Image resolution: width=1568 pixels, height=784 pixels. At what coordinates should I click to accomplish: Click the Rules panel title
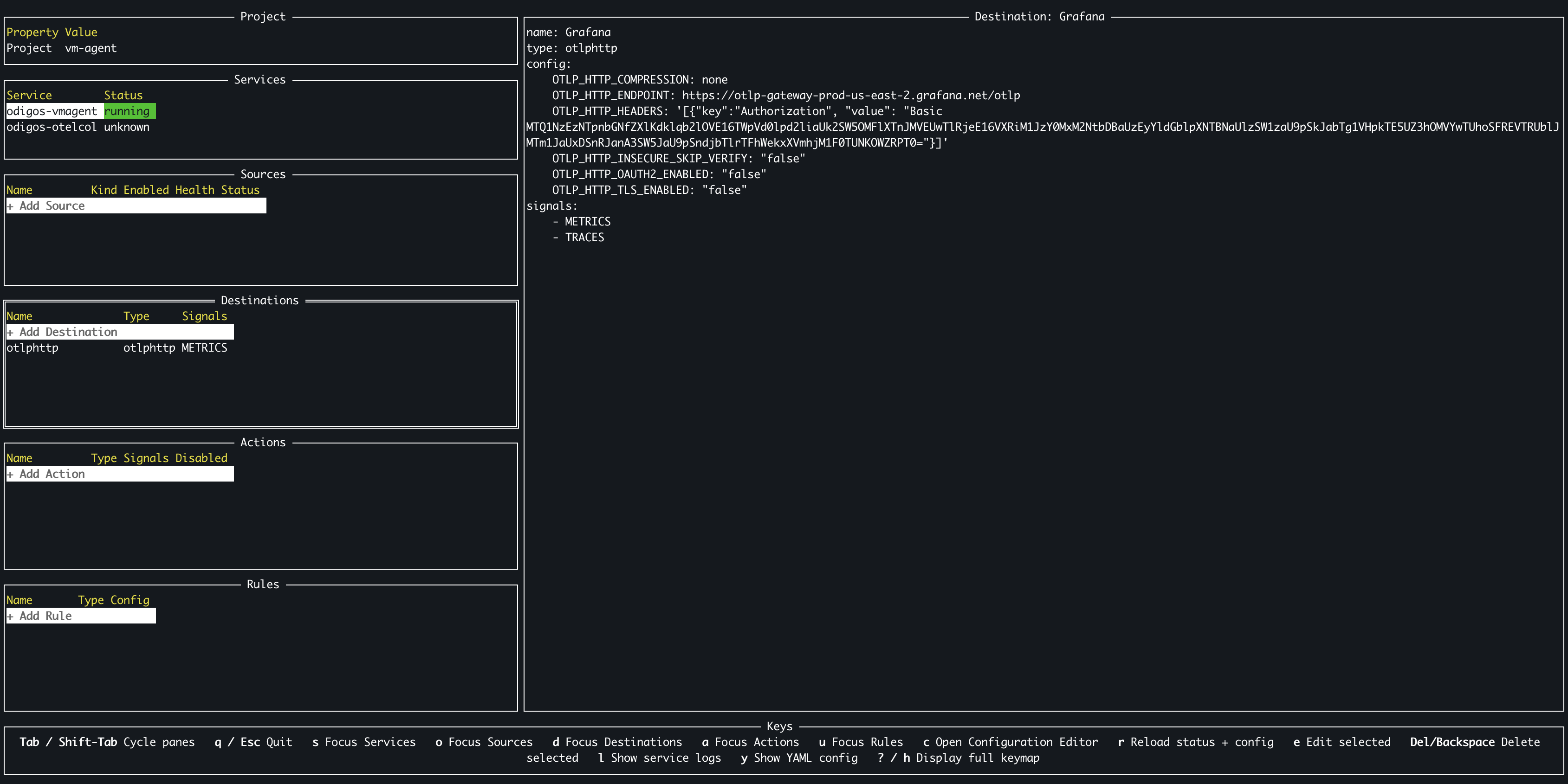click(x=262, y=585)
